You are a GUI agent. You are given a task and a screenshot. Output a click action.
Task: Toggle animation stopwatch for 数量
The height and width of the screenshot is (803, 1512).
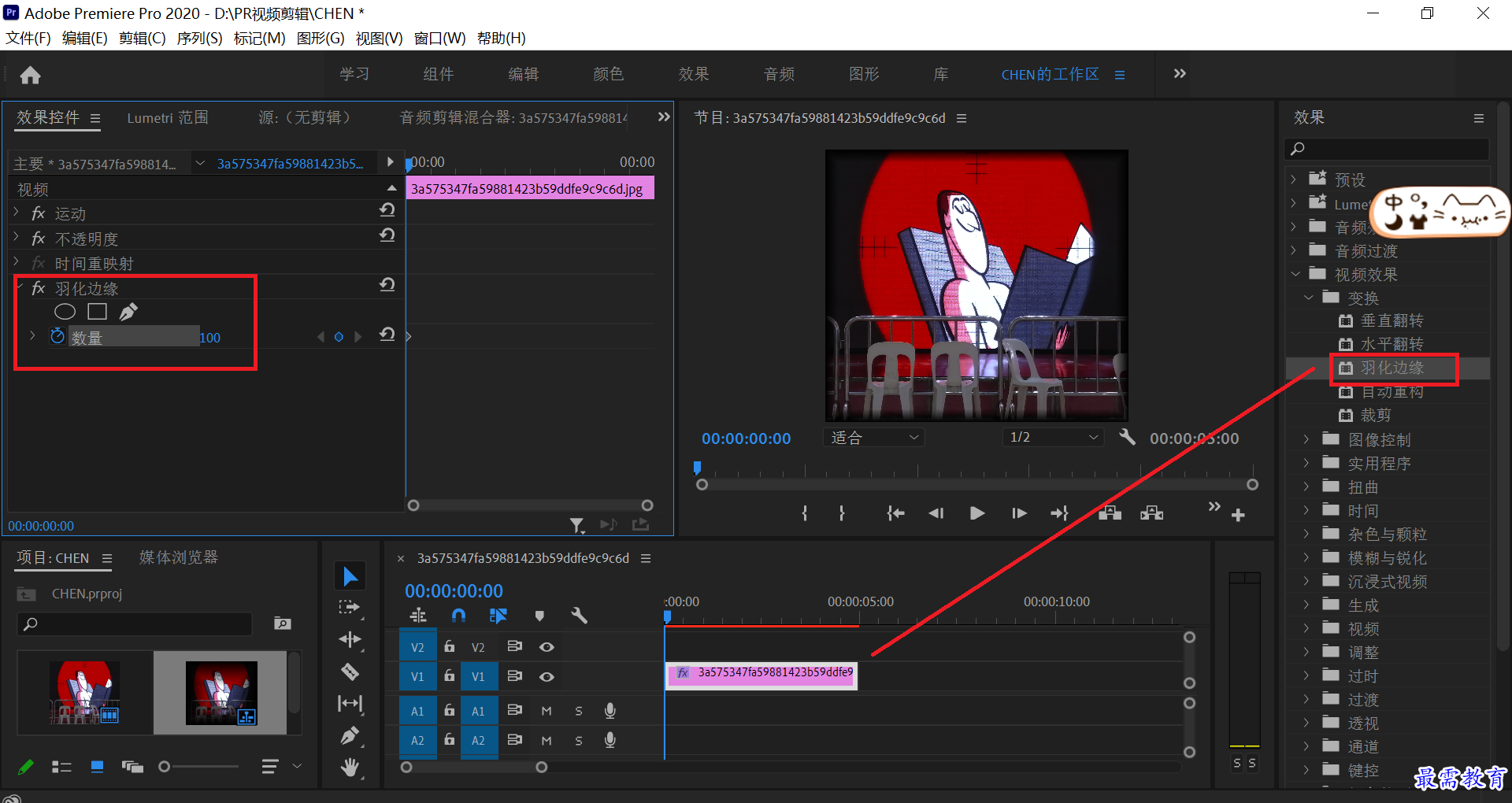(57, 336)
